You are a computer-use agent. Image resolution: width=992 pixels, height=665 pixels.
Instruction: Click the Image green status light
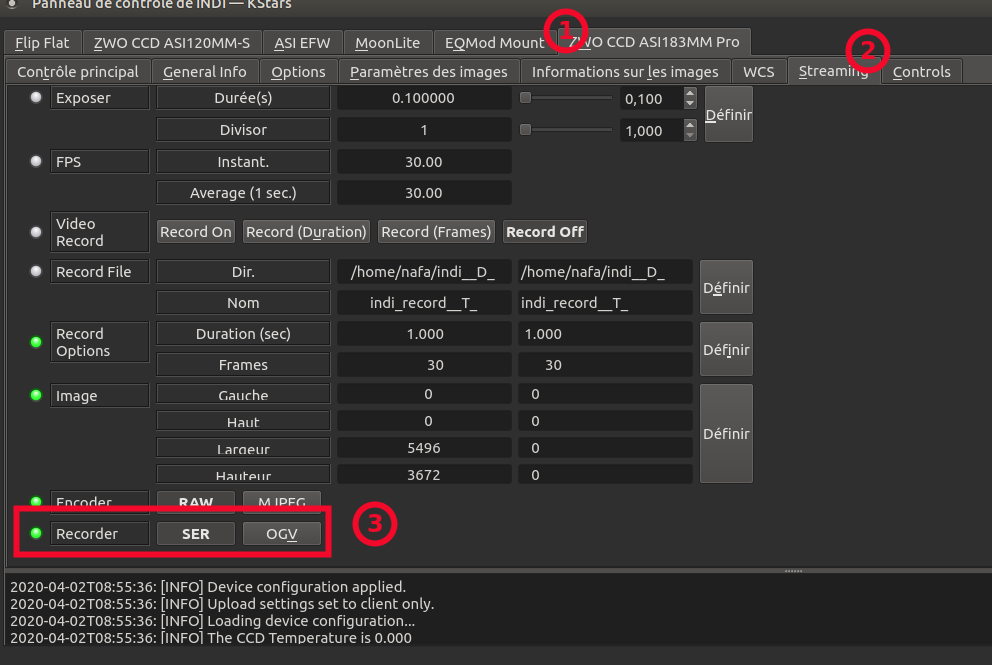pos(36,395)
